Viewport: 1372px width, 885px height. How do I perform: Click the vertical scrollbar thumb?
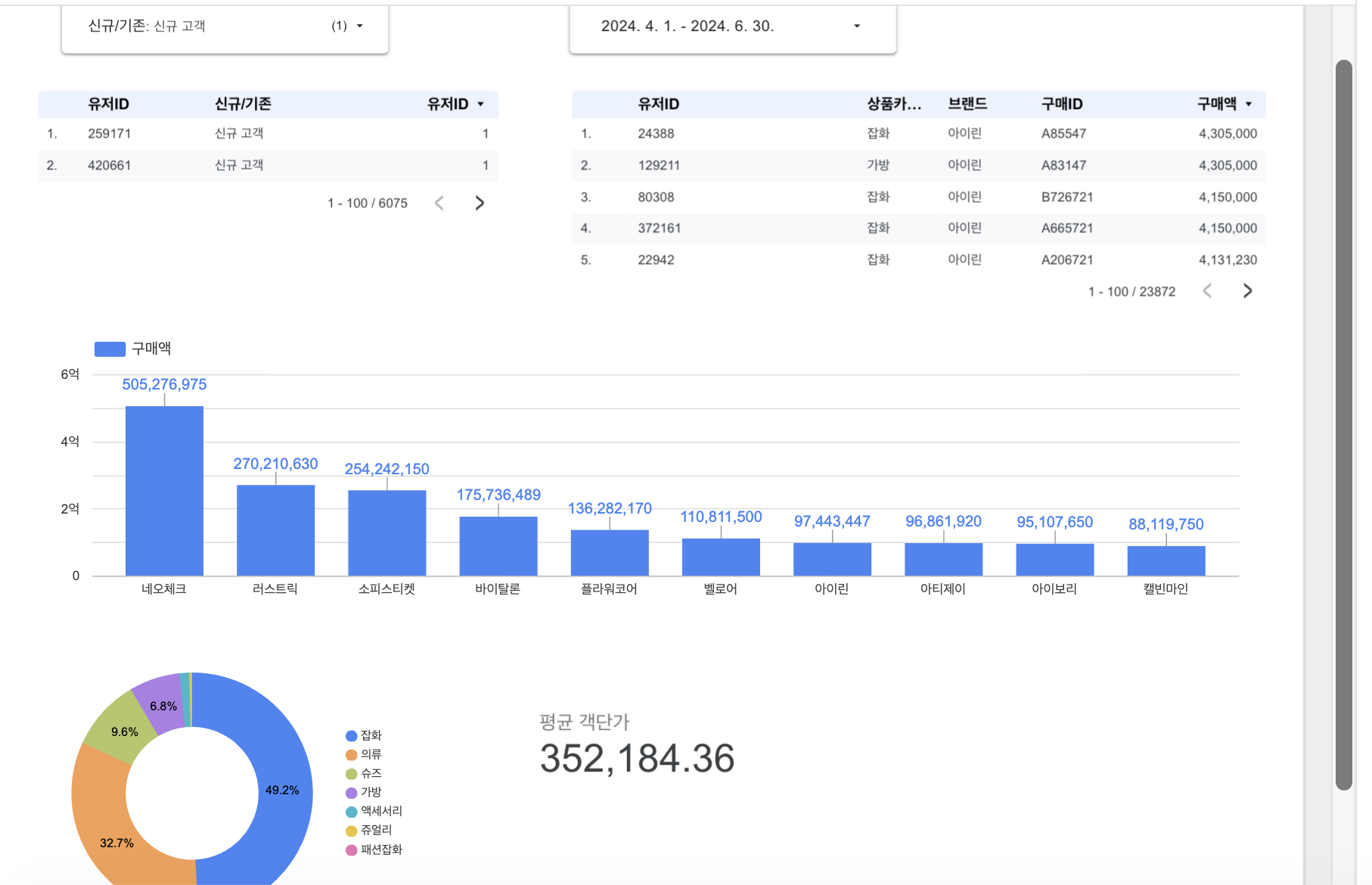(1344, 425)
